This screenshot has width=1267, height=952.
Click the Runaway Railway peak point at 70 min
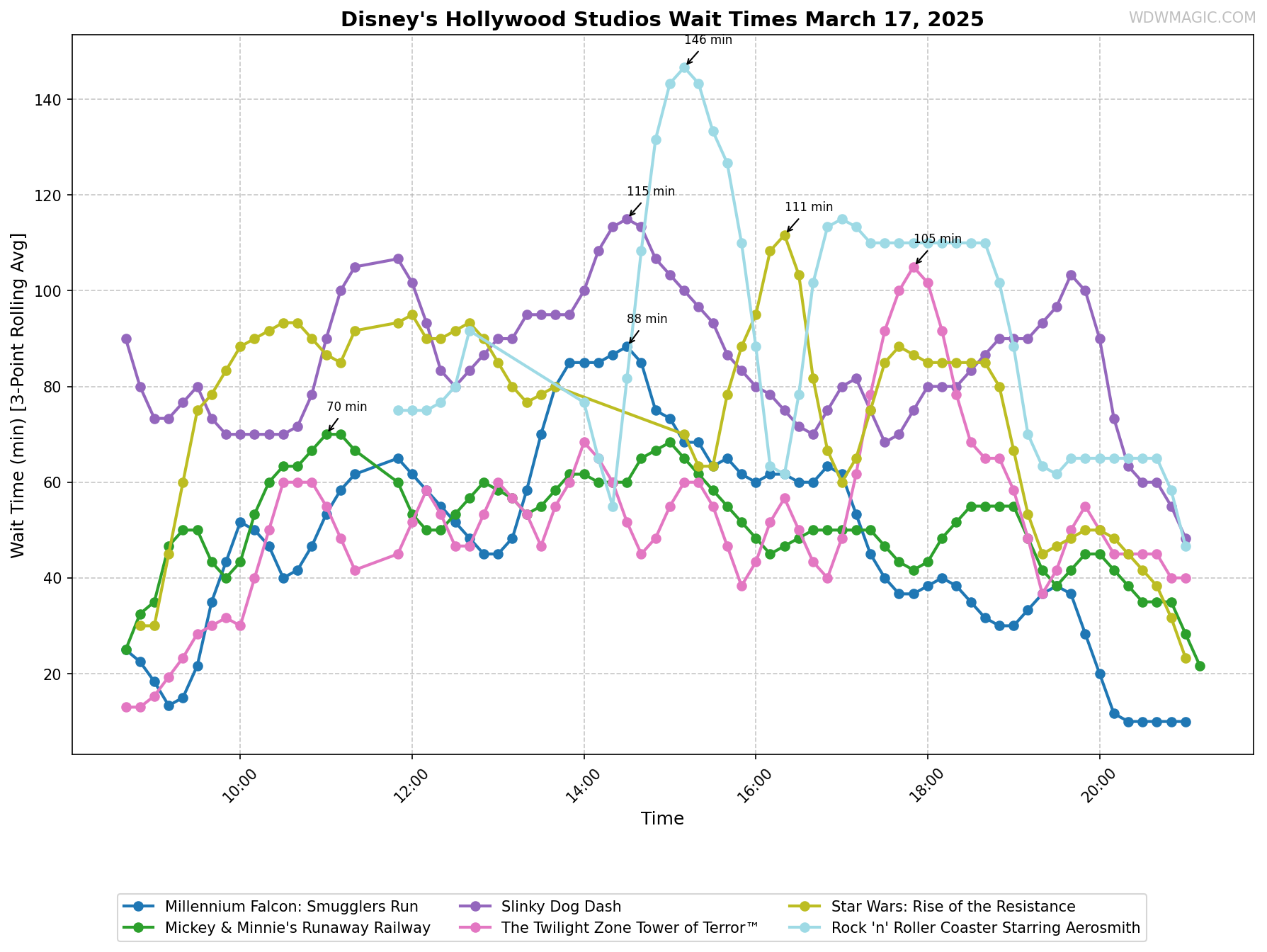click(326, 434)
